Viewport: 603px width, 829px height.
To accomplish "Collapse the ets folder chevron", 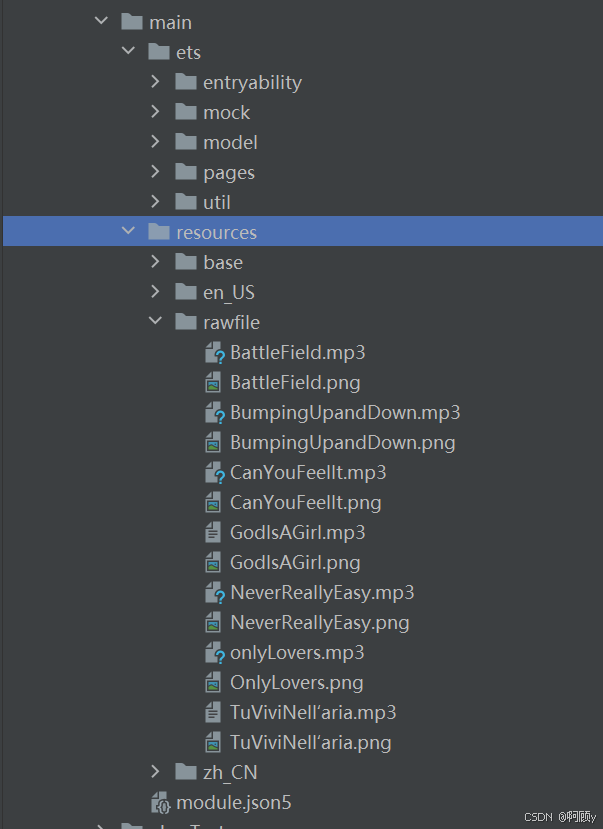I will [128, 52].
